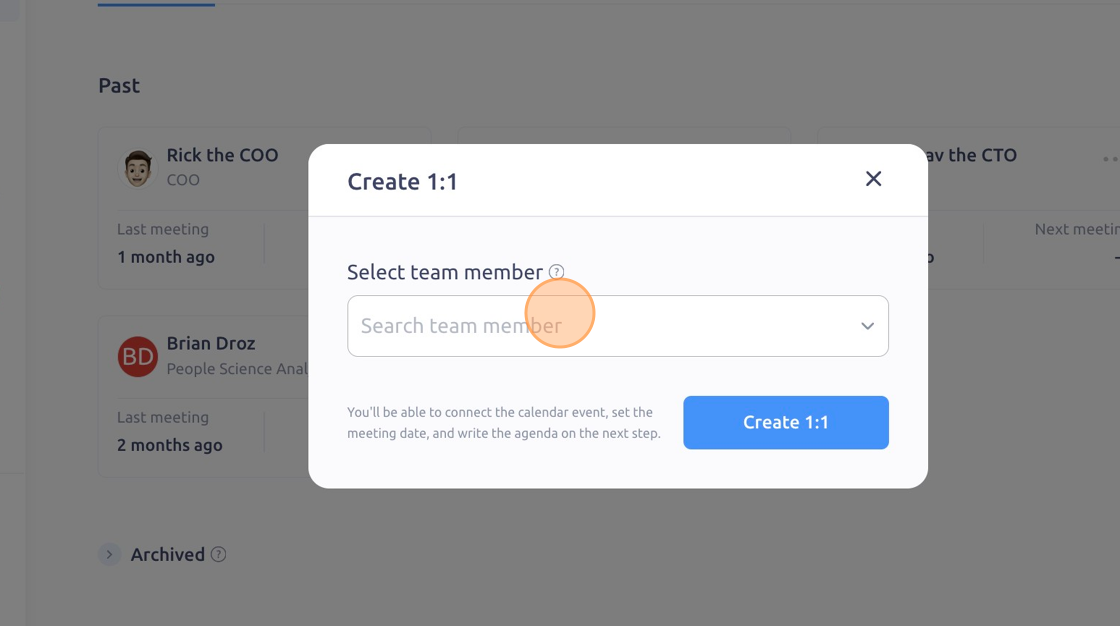The image size is (1120, 626).
Task: Open three-dots menu on CTO card
Action: pos(1110,159)
